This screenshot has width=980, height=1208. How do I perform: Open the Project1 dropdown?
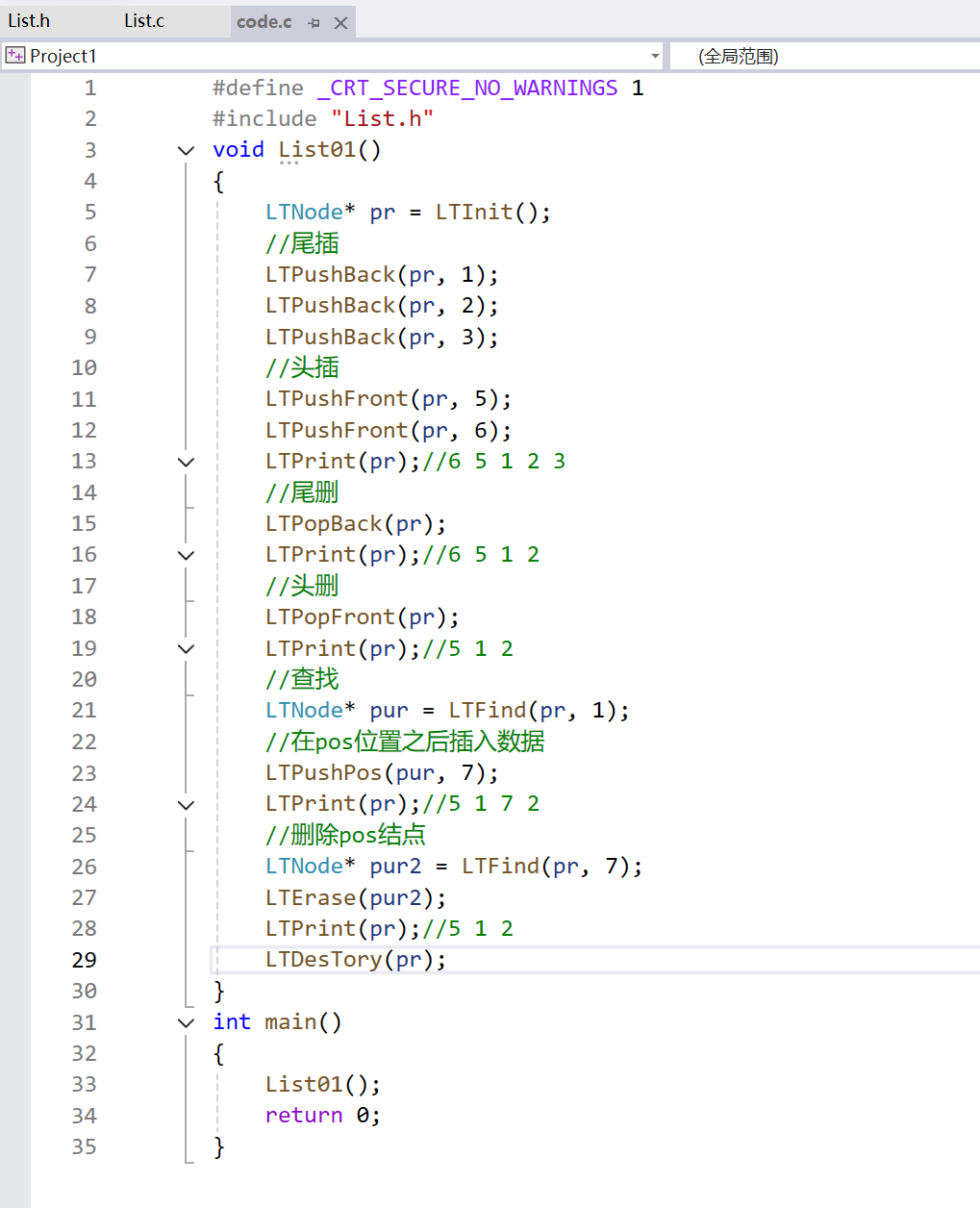pos(655,56)
